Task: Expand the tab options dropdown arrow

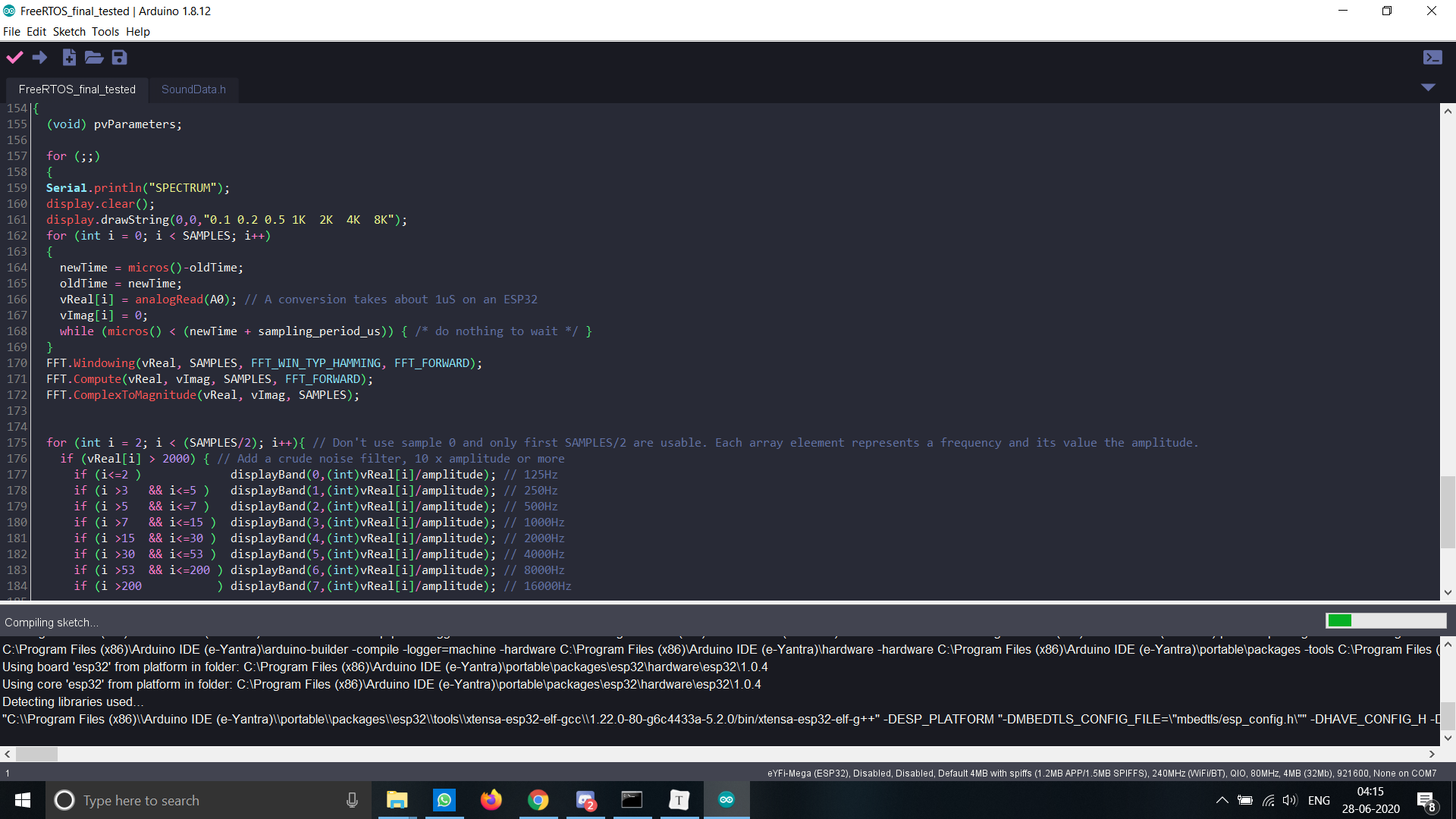Action: tap(1428, 88)
